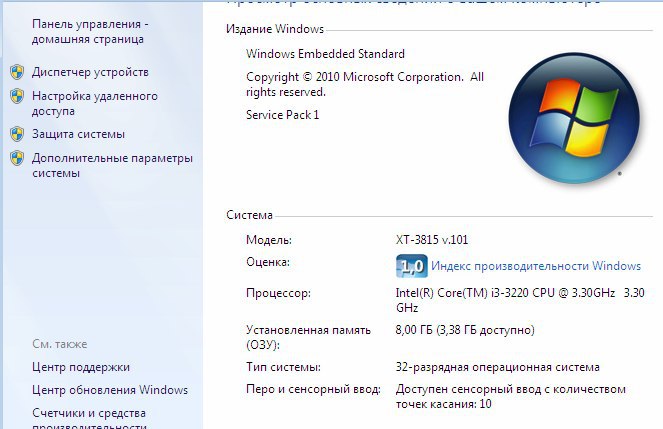The height and width of the screenshot is (429, 663).
Task: Open Диспетчер устройств link
Action: pyautogui.click(x=90, y=72)
